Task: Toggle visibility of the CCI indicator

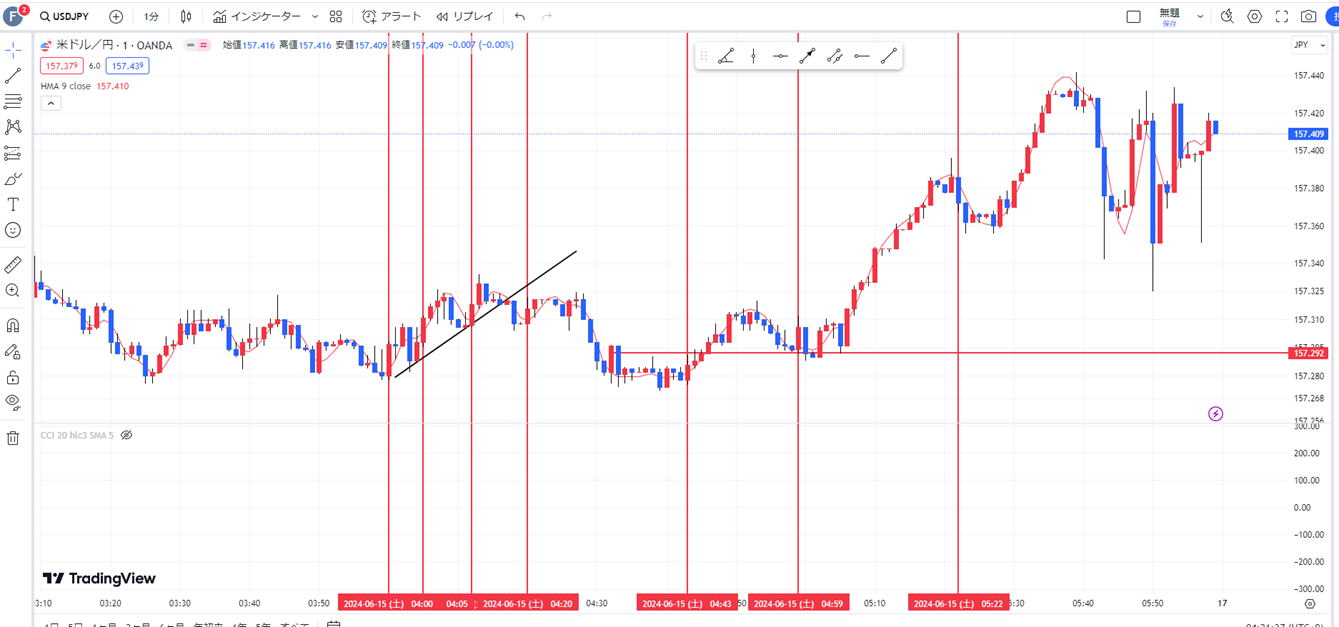Action: pyautogui.click(x=127, y=435)
